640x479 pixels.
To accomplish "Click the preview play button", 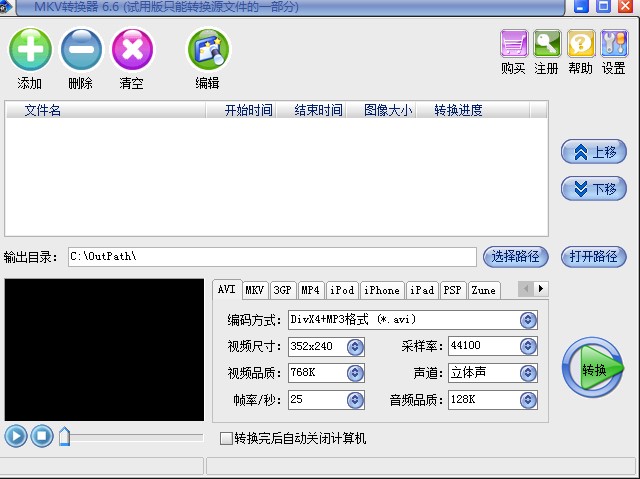I will click(16, 436).
